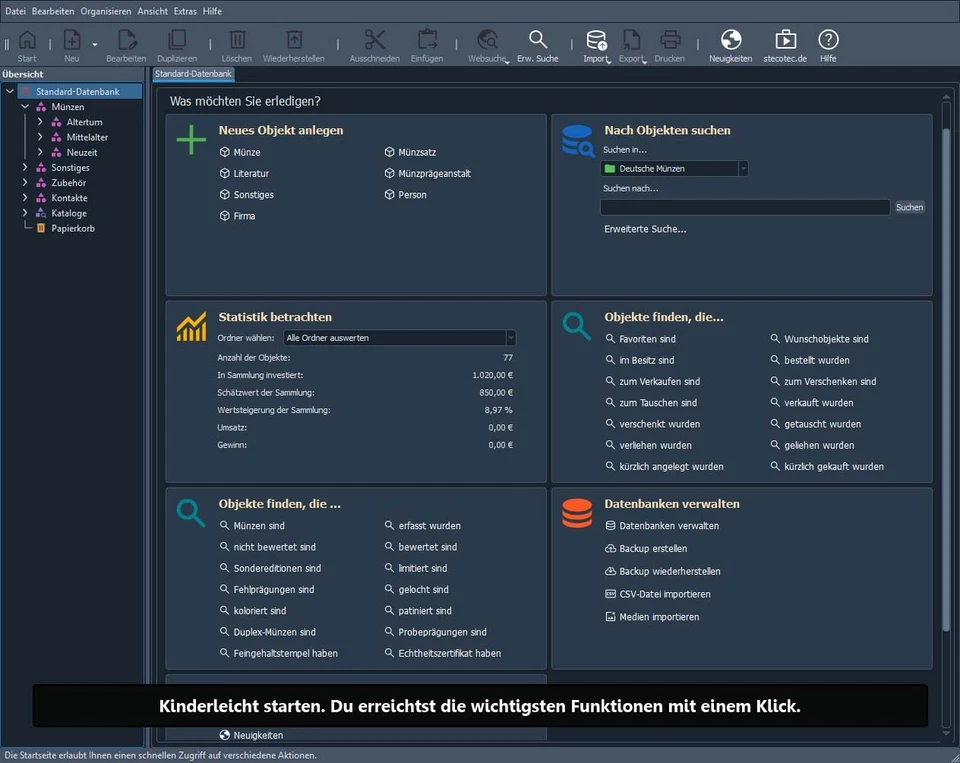Open Neuigkeiten globe icon in toolbar
The height and width of the screenshot is (763, 960).
(x=731, y=41)
